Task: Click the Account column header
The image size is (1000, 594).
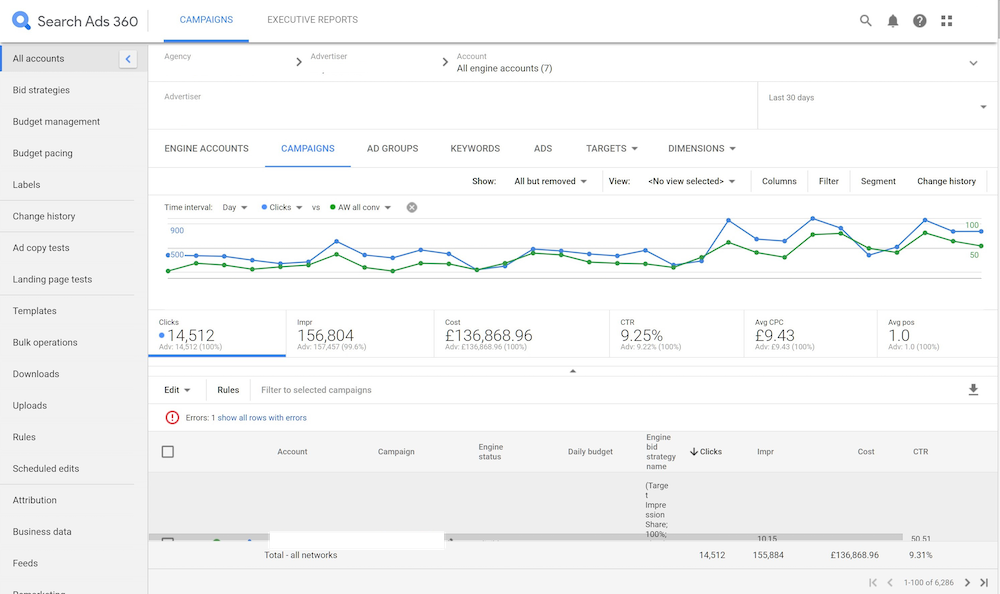Action: tap(292, 452)
